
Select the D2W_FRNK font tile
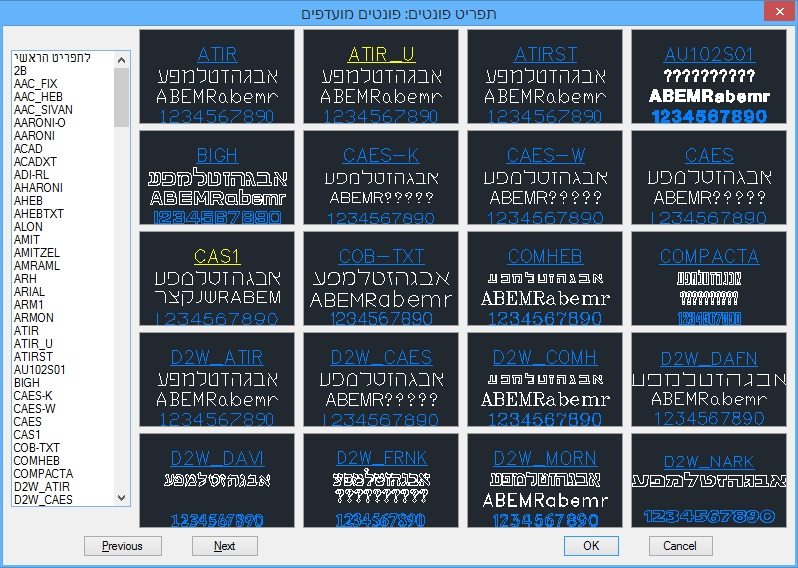pyautogui.click(x=381, y=481)
